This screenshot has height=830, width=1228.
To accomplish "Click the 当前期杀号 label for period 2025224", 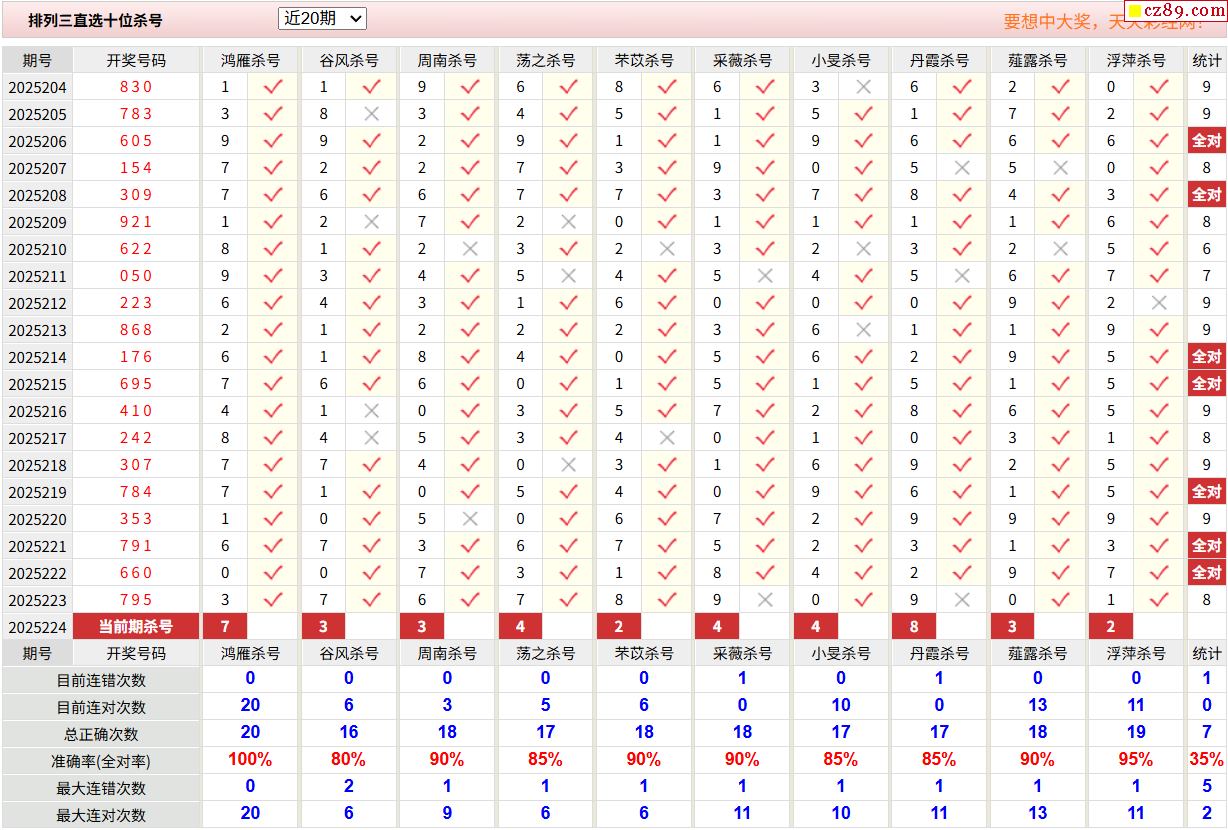I will (136, 627).
